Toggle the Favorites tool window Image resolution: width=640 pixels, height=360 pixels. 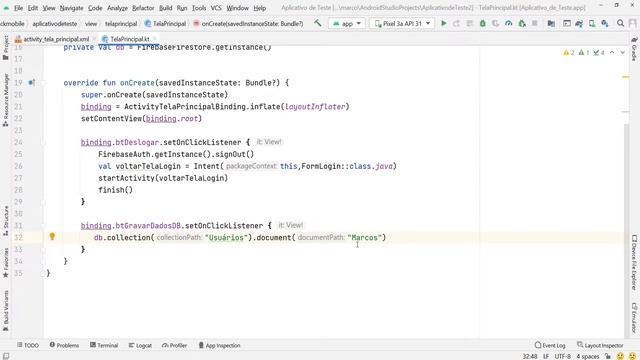tap(6, 262)
